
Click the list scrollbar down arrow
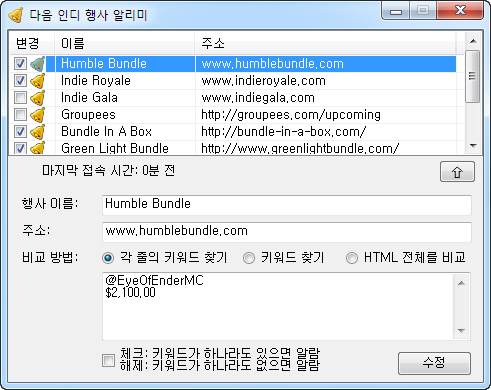click(473, 146)
